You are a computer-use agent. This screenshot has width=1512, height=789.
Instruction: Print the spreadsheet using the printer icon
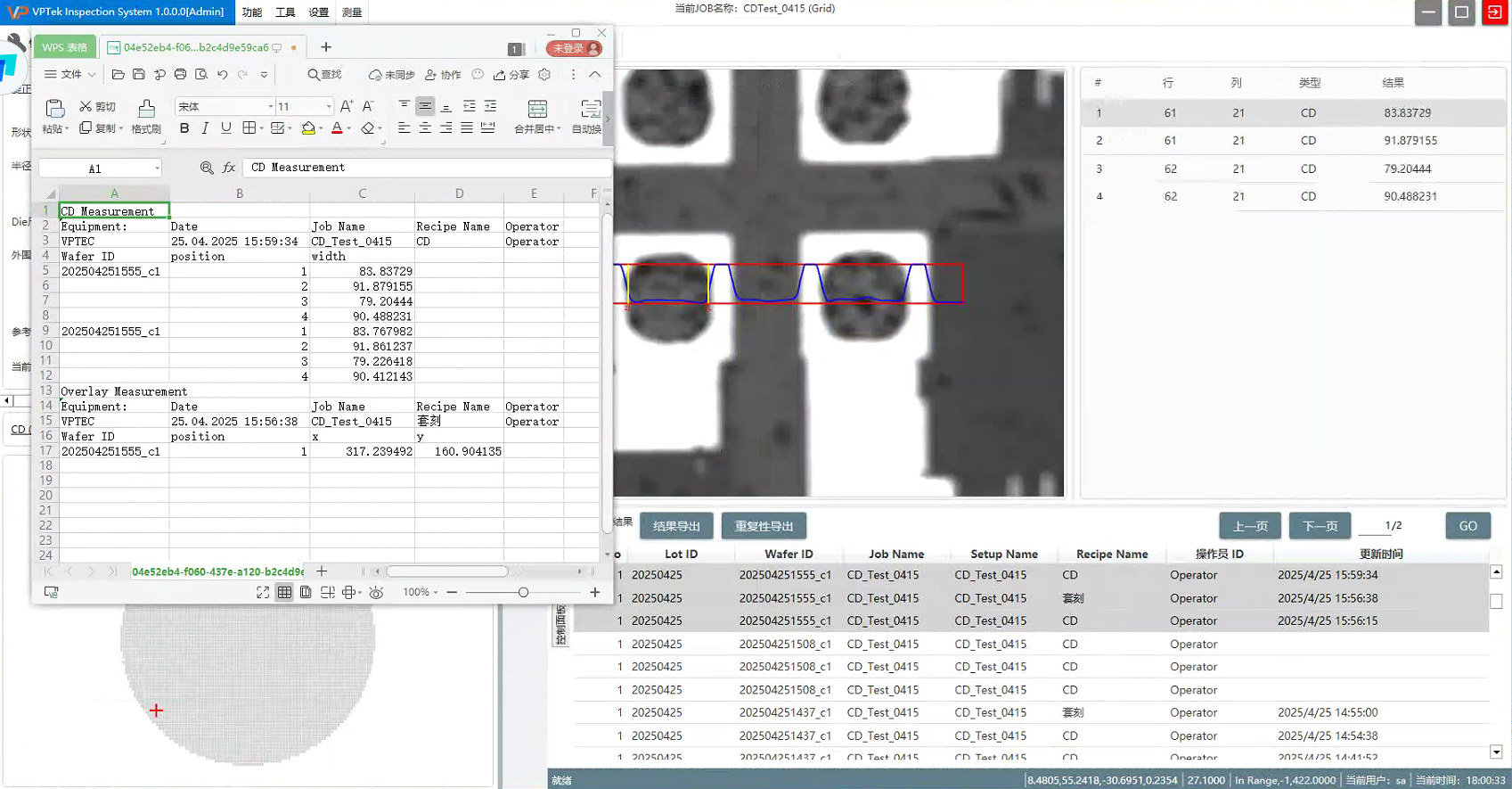[181, 75]
